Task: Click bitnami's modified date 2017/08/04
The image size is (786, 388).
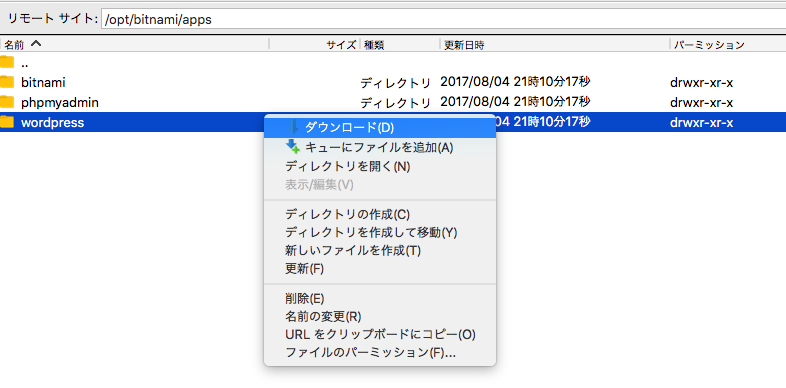Action: pos(515,82)
